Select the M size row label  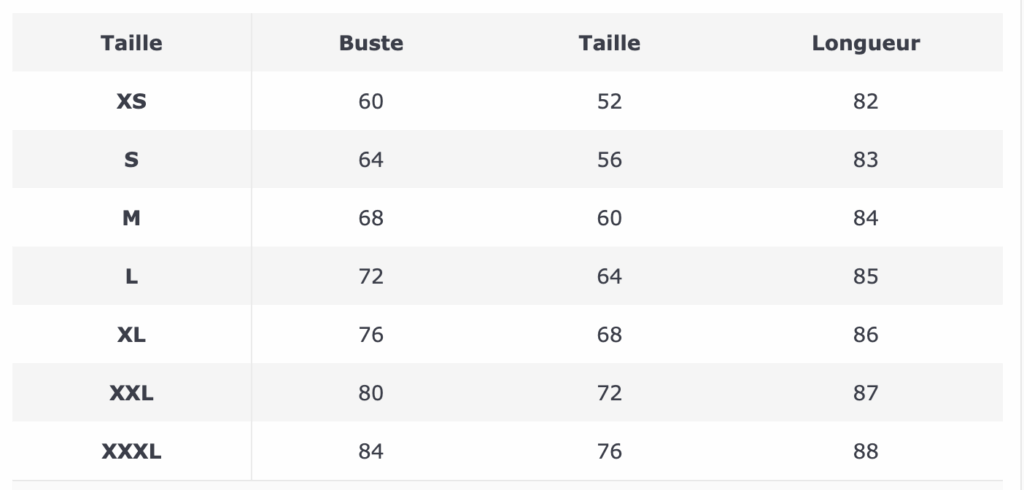pyautogui.click(x=131, y=218)
